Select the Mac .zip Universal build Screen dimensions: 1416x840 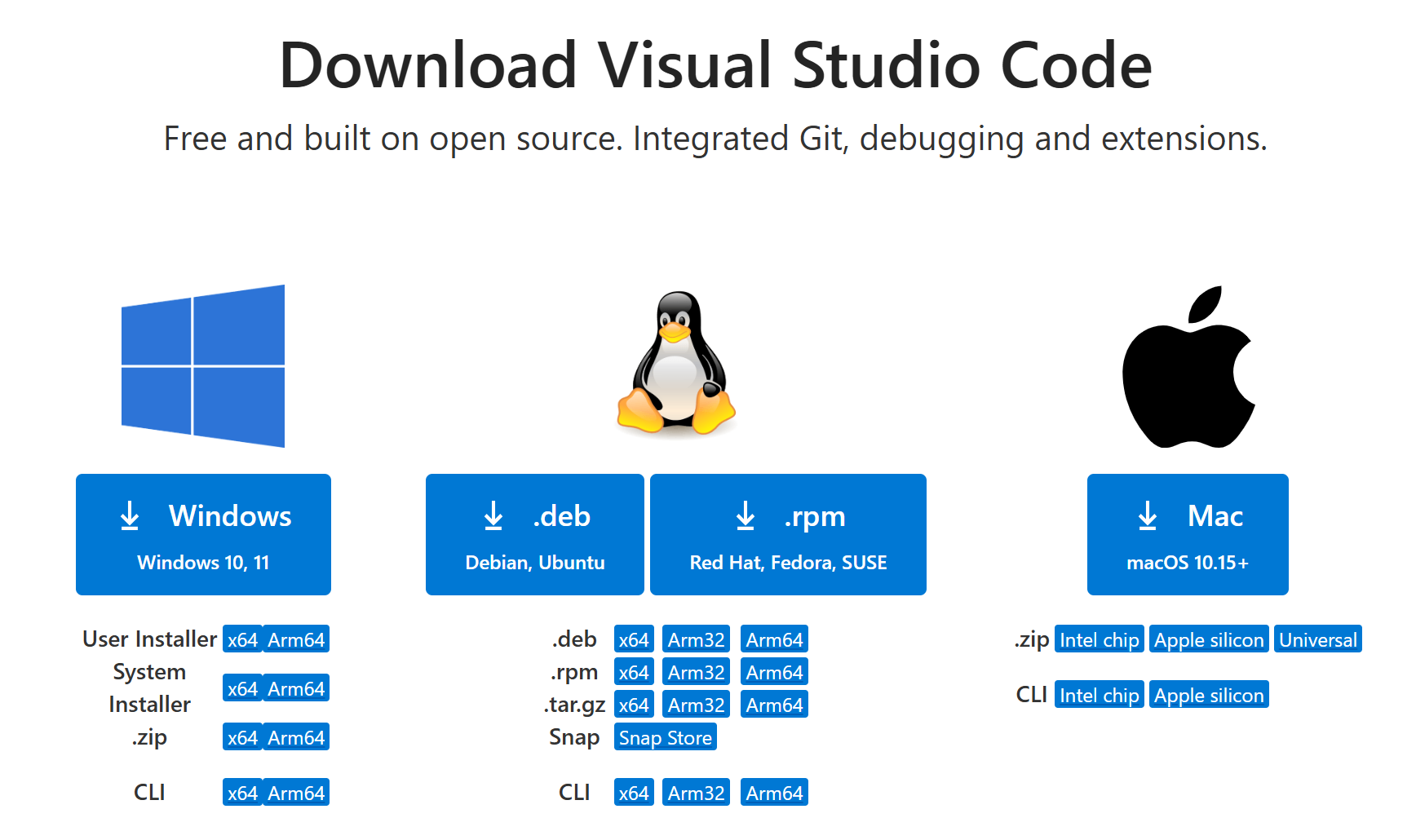pos(1317,640)
